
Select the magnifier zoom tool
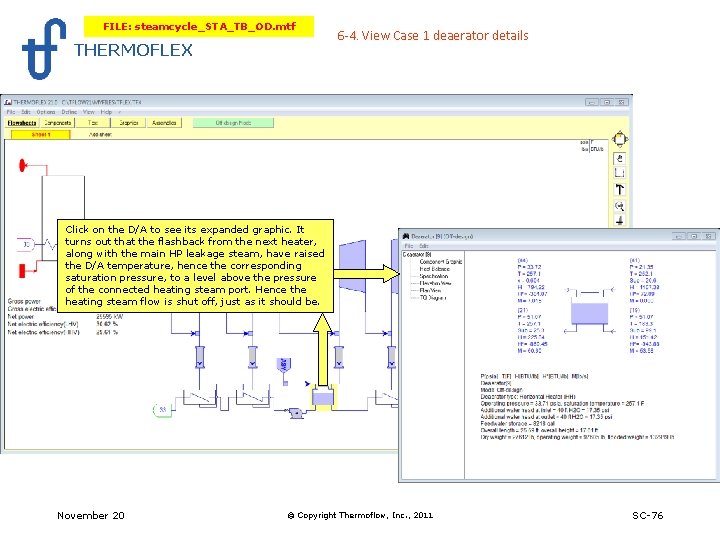[x=619, y=206]
